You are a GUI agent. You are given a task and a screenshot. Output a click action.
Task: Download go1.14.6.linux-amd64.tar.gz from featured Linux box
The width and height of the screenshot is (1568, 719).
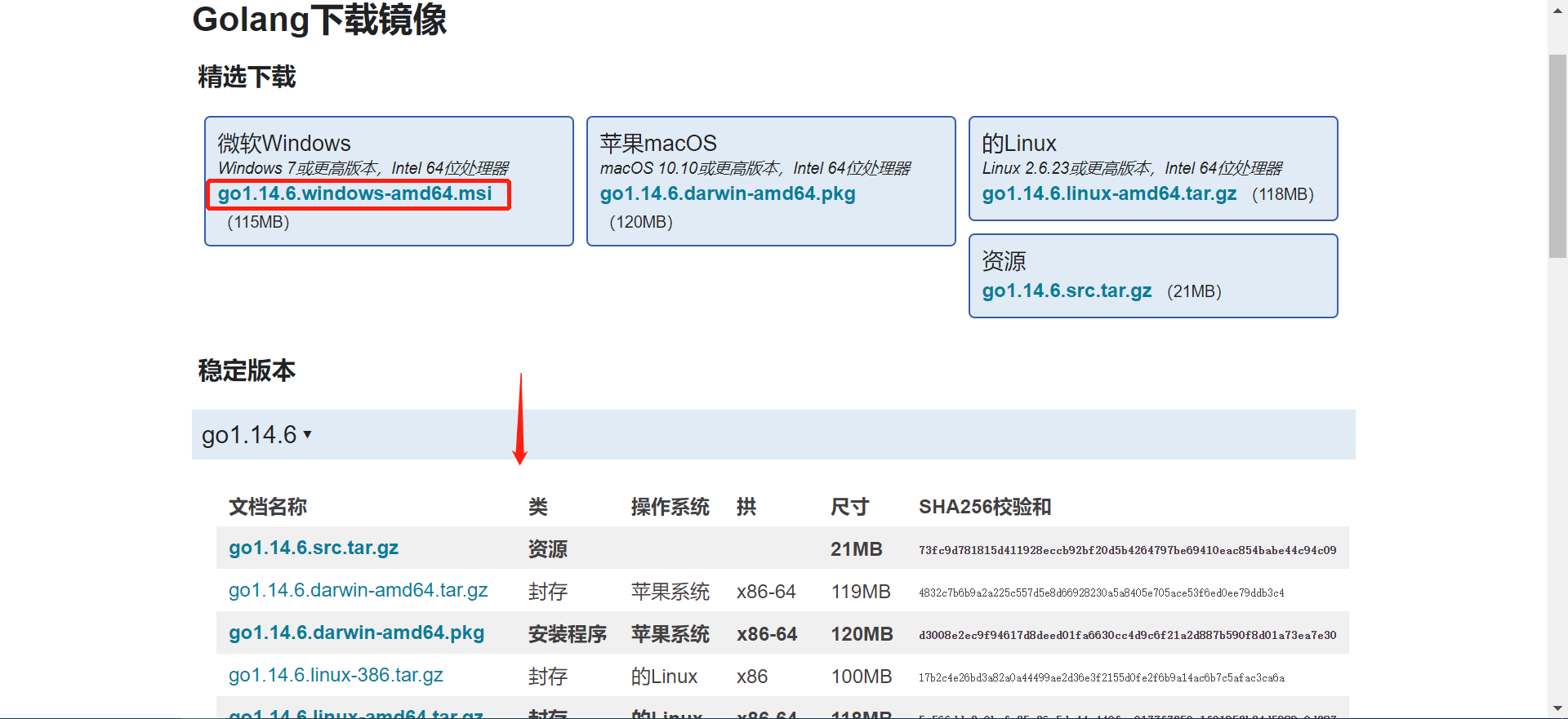tap(1109, 194)
